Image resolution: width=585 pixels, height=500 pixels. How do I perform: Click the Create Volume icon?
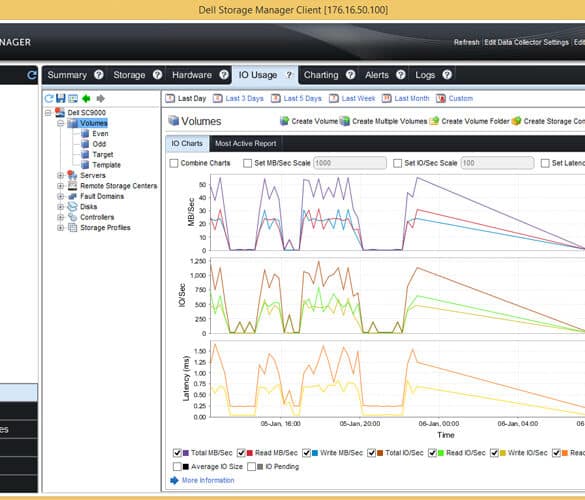[285, 121]
